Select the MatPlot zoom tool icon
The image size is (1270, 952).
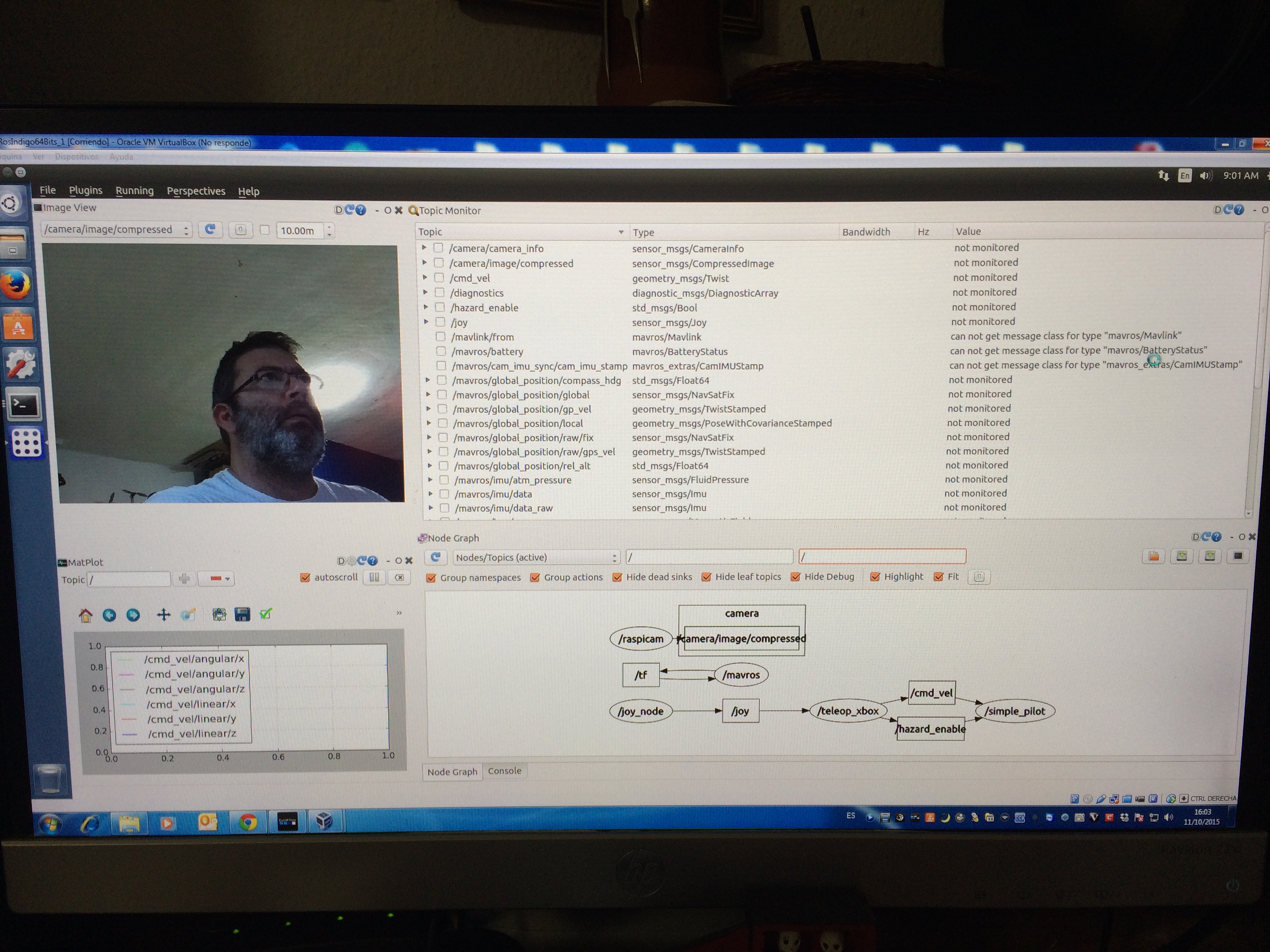188,614
